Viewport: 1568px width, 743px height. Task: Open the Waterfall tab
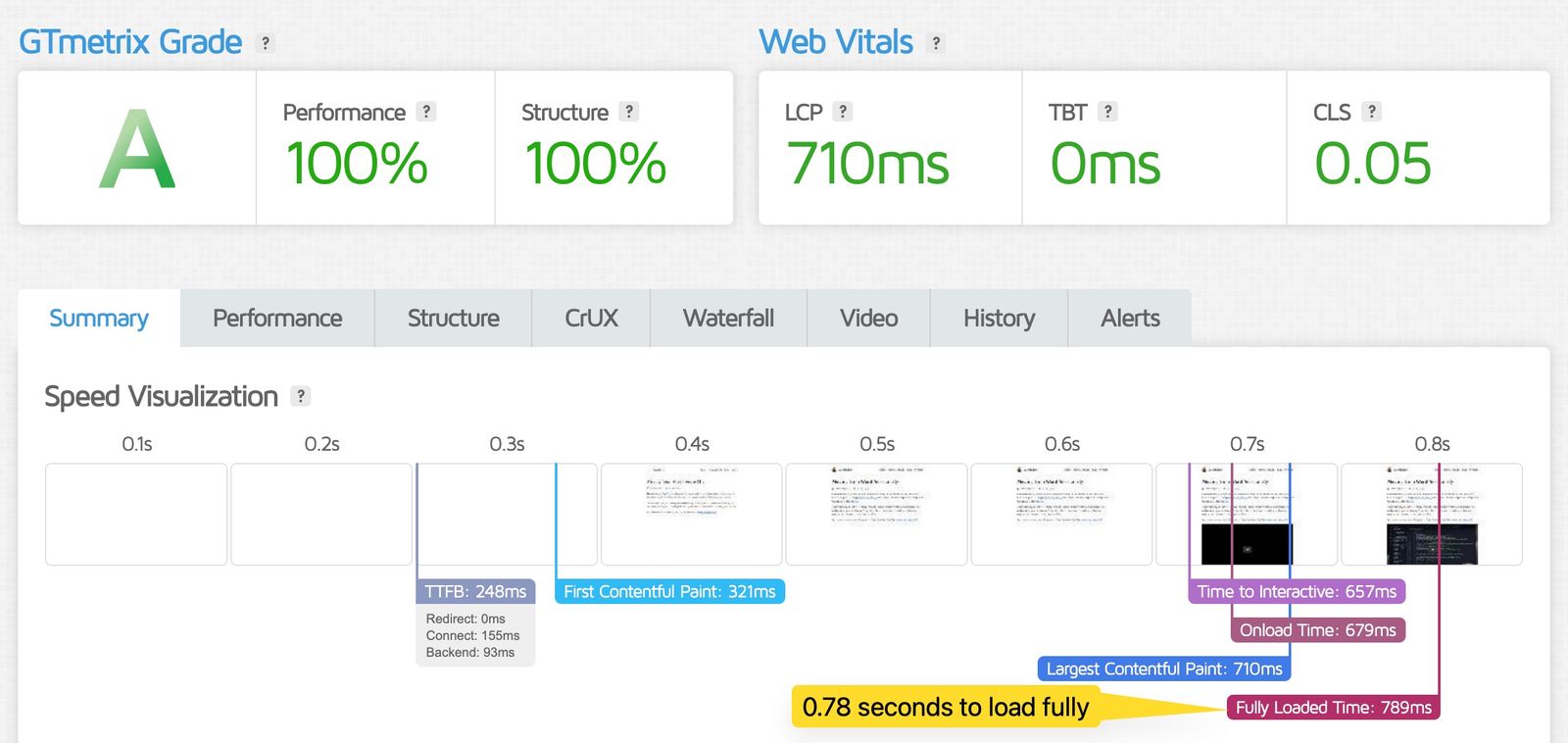coord(728,318)
